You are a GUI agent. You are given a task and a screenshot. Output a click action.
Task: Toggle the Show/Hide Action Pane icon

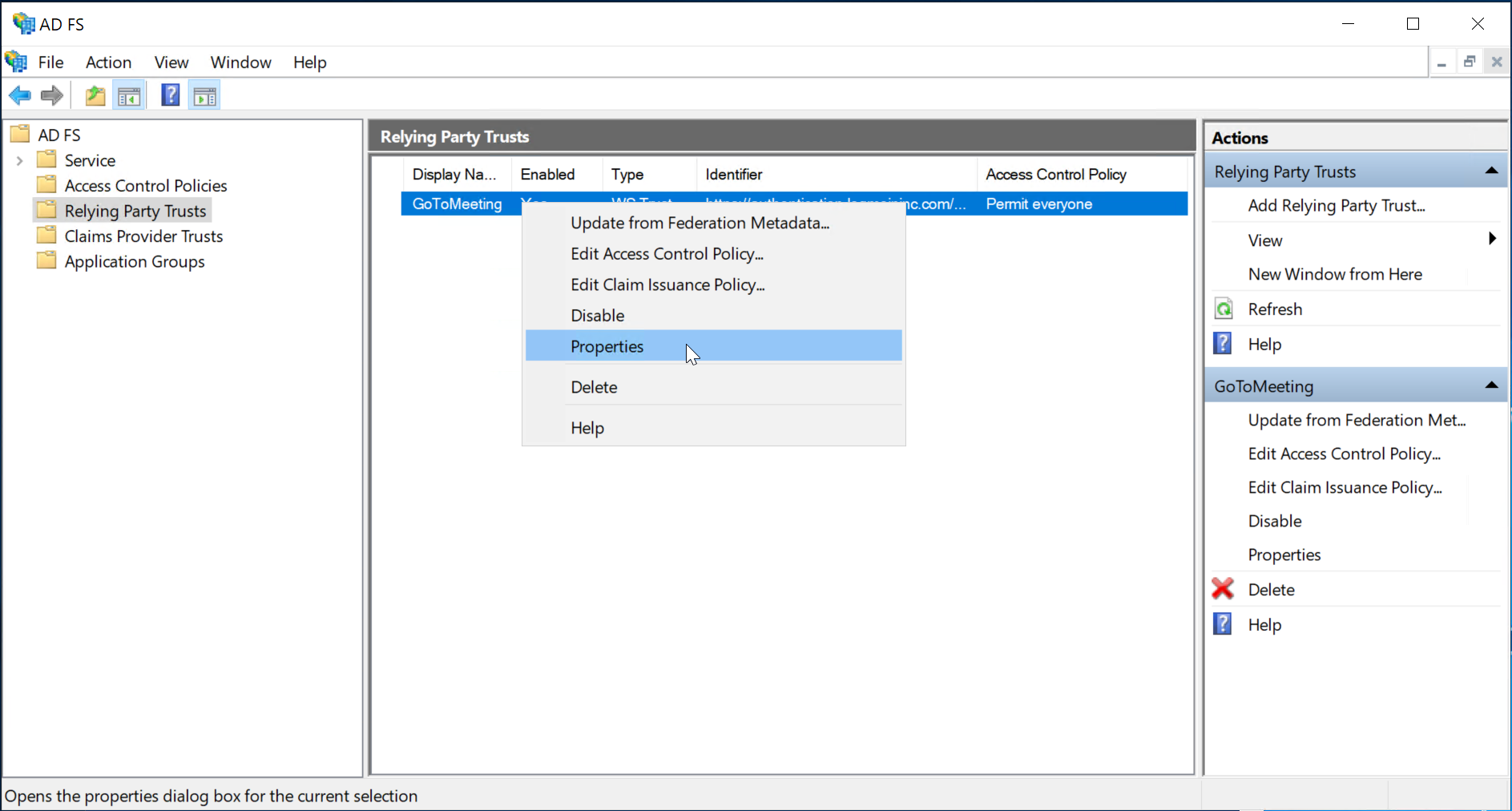point(205,96)
